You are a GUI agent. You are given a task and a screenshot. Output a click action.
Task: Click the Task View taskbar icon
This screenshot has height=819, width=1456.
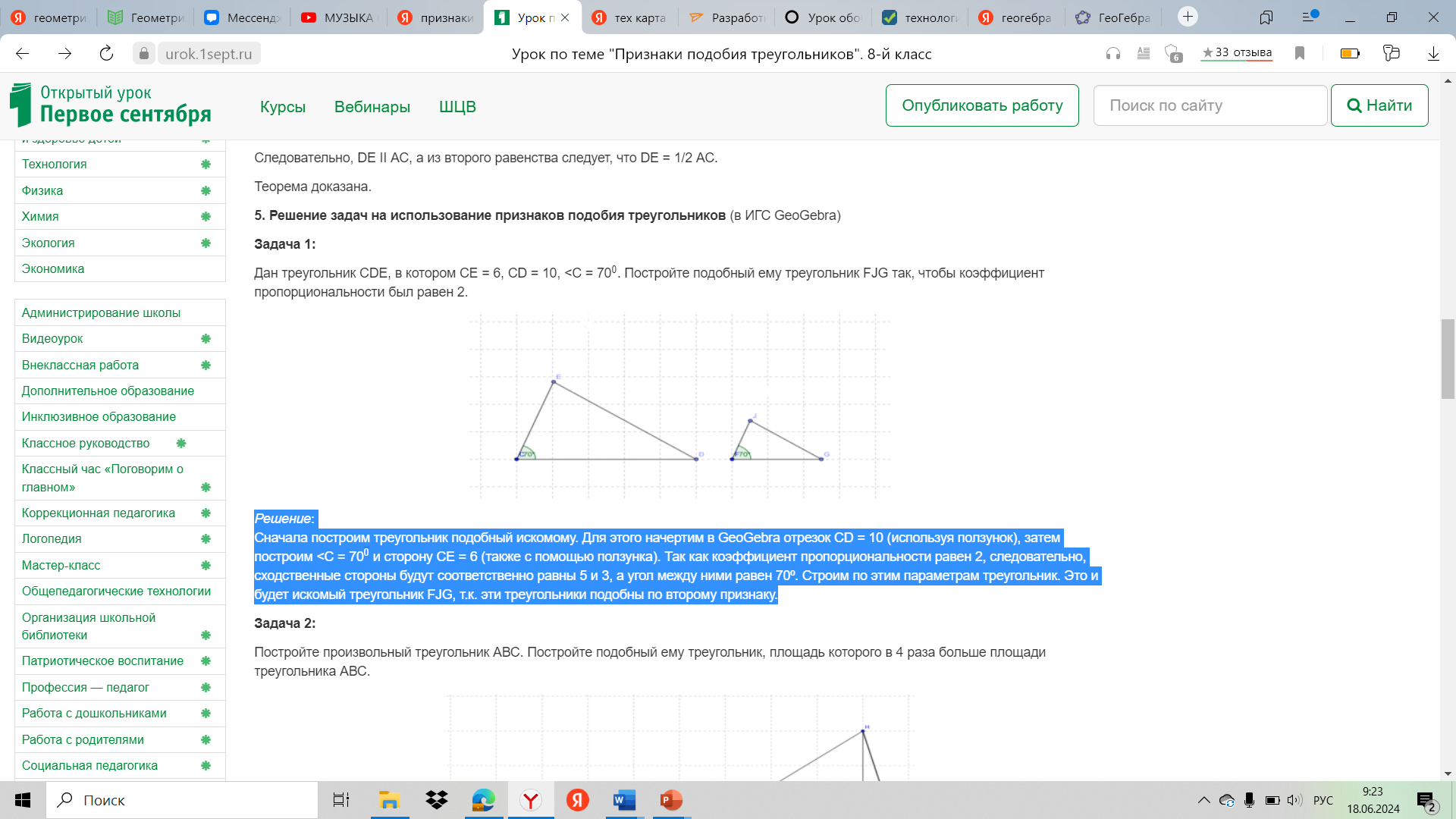click(x=341, y=800)
